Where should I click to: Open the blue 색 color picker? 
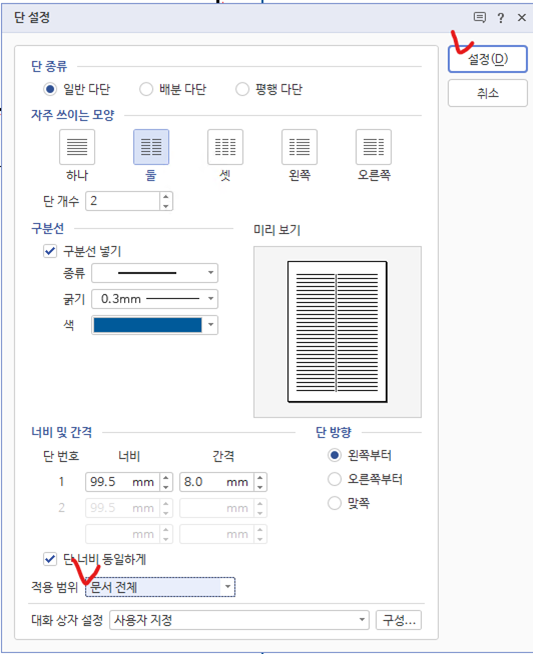[155, 325]
